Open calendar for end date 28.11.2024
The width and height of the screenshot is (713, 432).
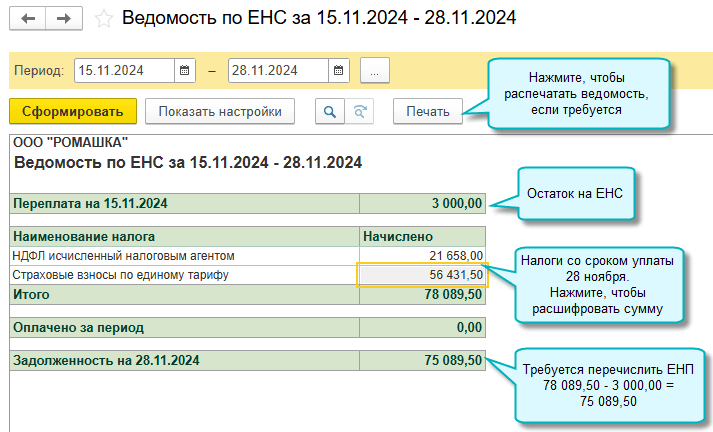tap(339, 71)
